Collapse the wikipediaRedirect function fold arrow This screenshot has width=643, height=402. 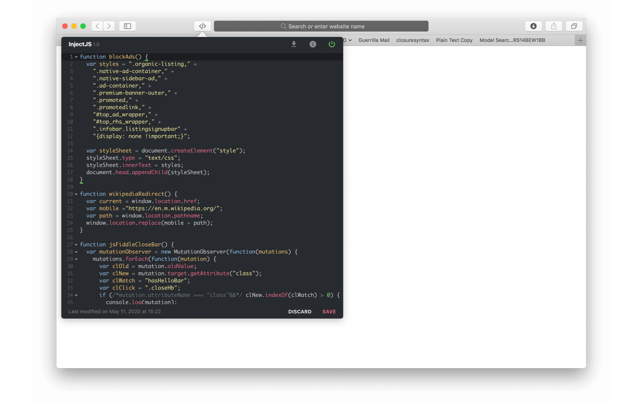(x=76, y=194)
